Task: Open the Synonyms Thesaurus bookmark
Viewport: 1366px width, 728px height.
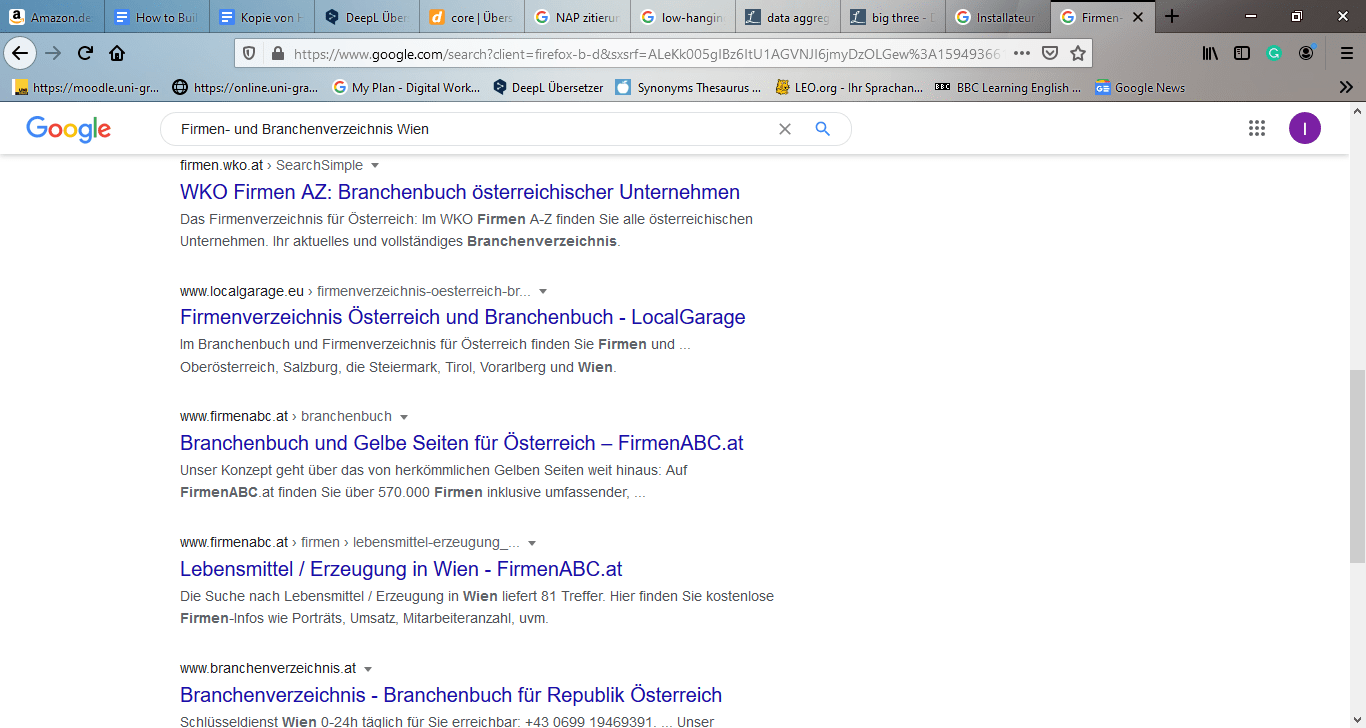Action: tap(688, 88)
